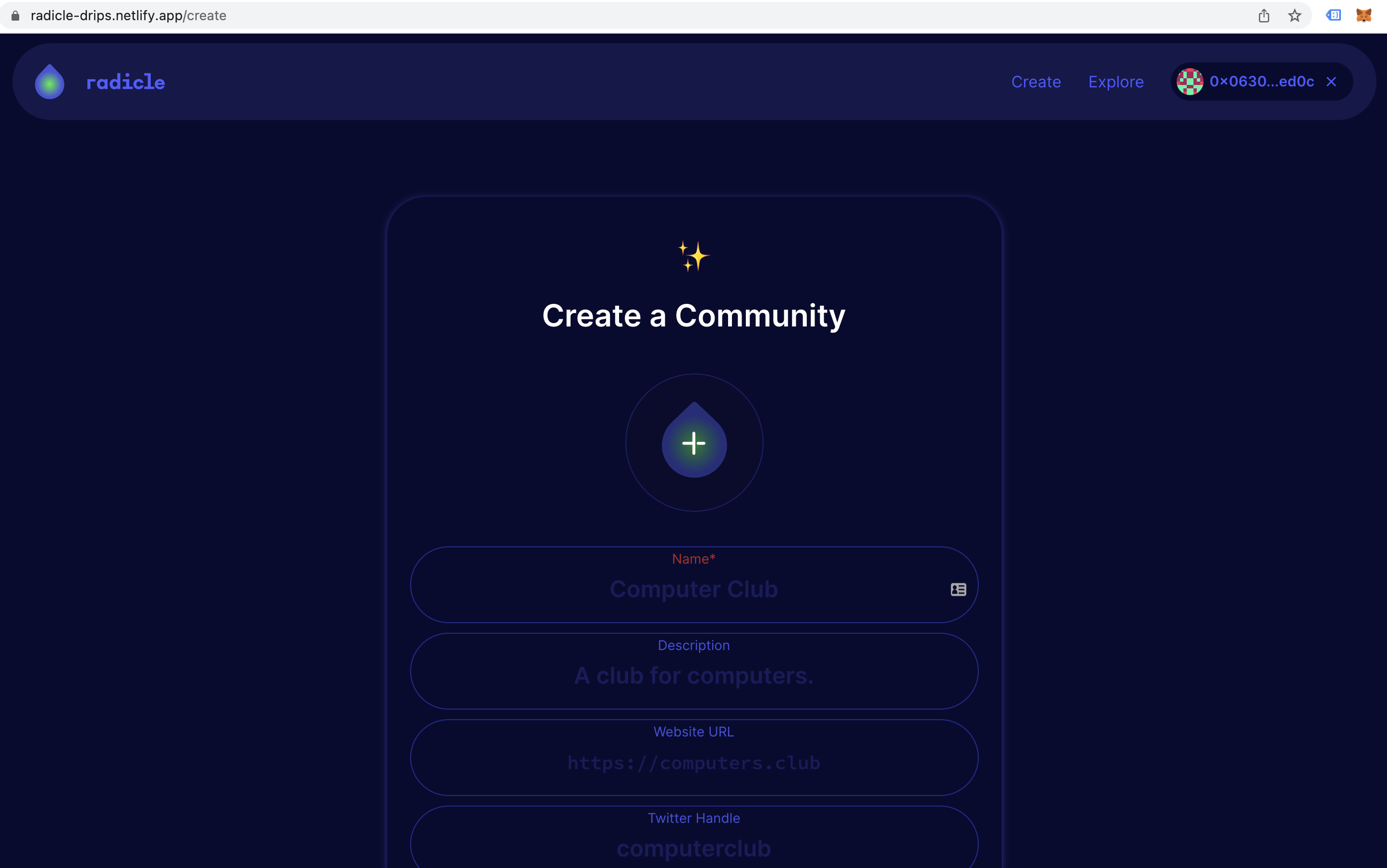The image size is (1387, 868).
Task: Open the MetaMask fox extension
Action: (1363, 15)
